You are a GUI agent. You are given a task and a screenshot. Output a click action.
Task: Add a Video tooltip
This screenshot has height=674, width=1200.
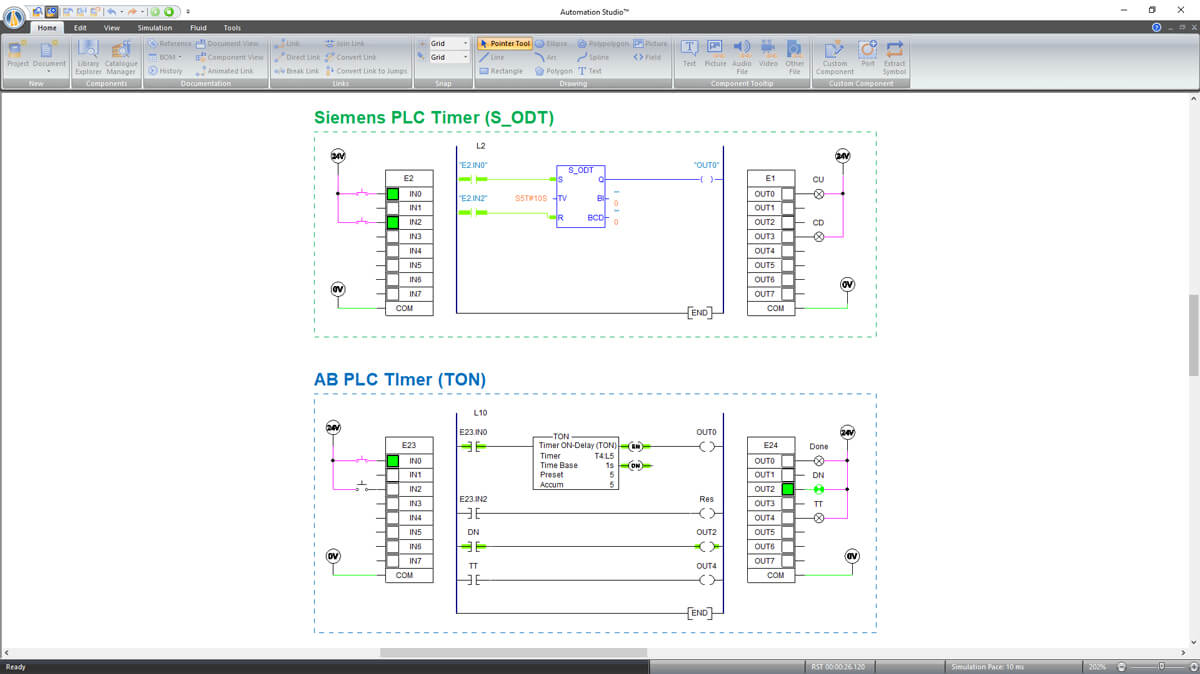[x=768, y=53]
